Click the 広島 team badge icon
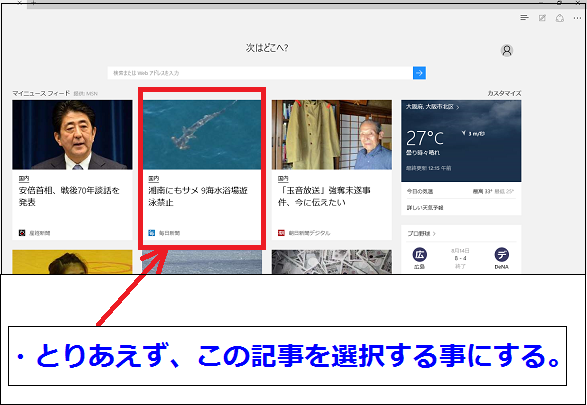This screenshot has height=405, width=587. [420, 255]
